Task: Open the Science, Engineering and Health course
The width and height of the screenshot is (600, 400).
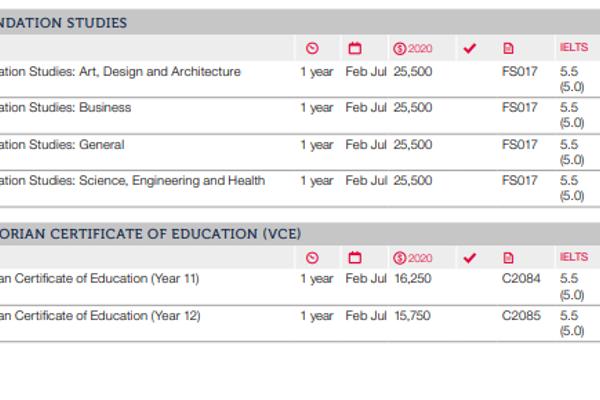Action: [x=132, y=181]
